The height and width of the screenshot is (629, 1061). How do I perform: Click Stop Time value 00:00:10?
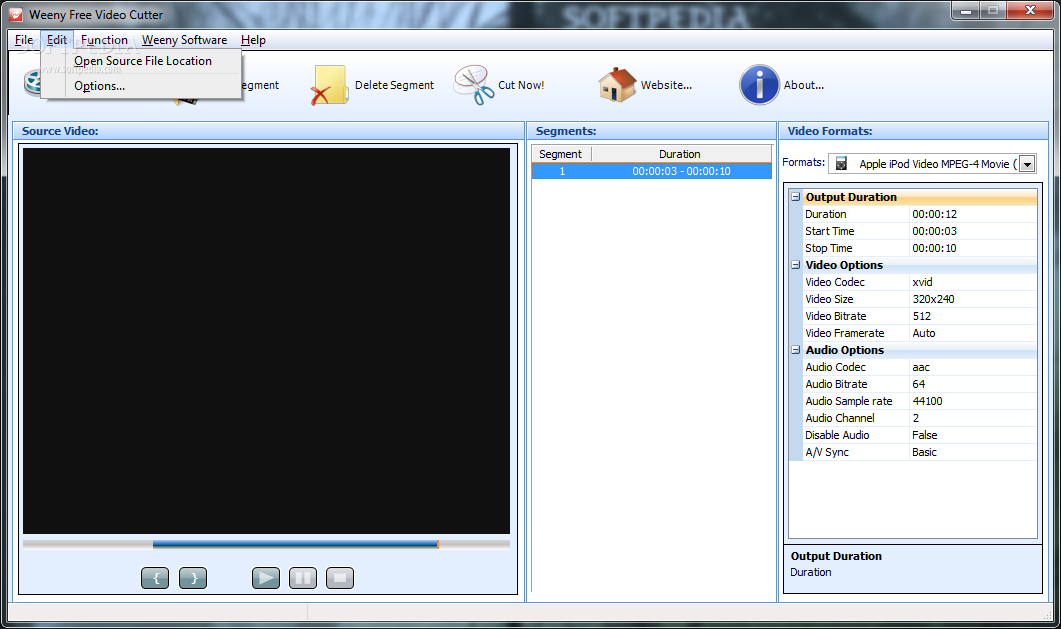click(972, 248)
